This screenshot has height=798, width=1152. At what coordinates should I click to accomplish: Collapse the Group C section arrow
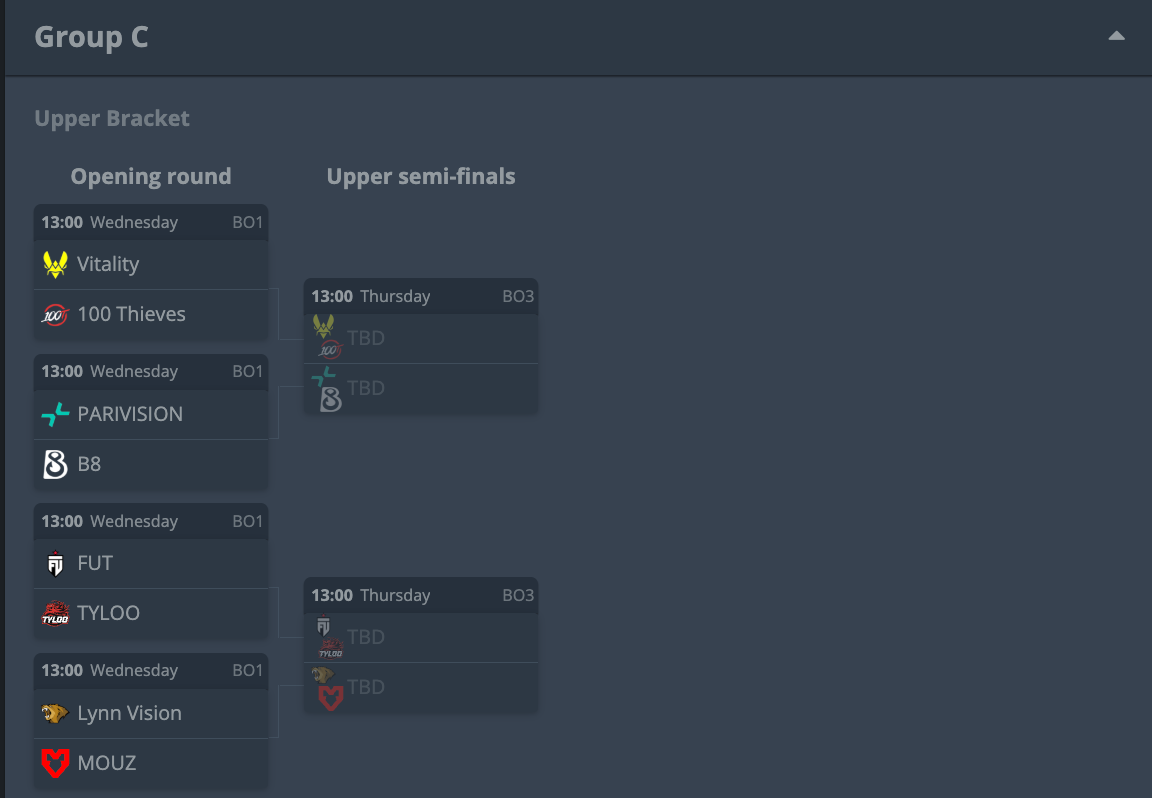1116,36
